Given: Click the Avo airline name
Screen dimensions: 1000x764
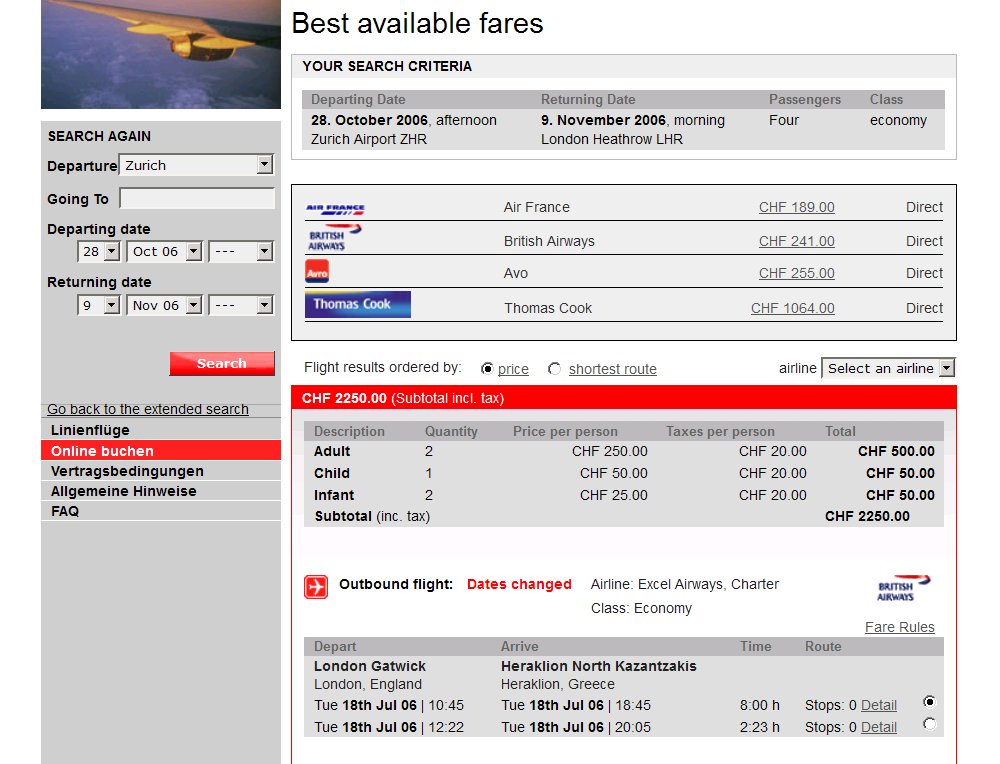Looking at the screenshot, I should 515,273.
